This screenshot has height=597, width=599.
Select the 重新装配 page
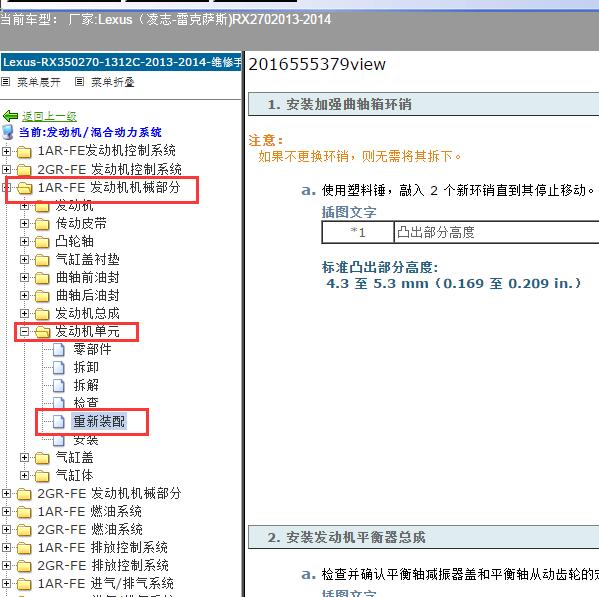pyautogui.click(x=99, y=422)
